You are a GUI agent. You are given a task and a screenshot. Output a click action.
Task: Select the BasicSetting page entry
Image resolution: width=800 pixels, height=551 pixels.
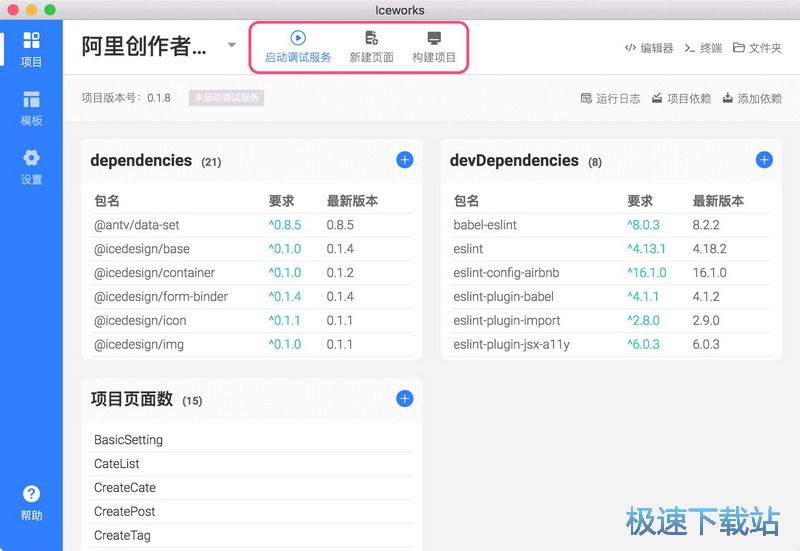click(x=128, y=440)
